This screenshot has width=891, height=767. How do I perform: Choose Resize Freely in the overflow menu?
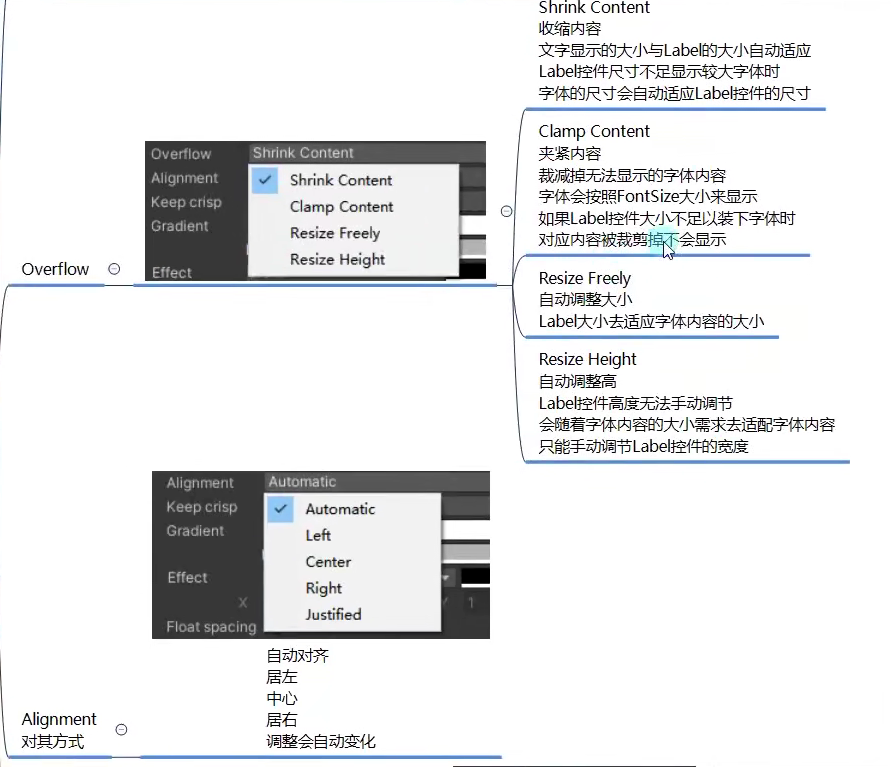coord(335,233)
